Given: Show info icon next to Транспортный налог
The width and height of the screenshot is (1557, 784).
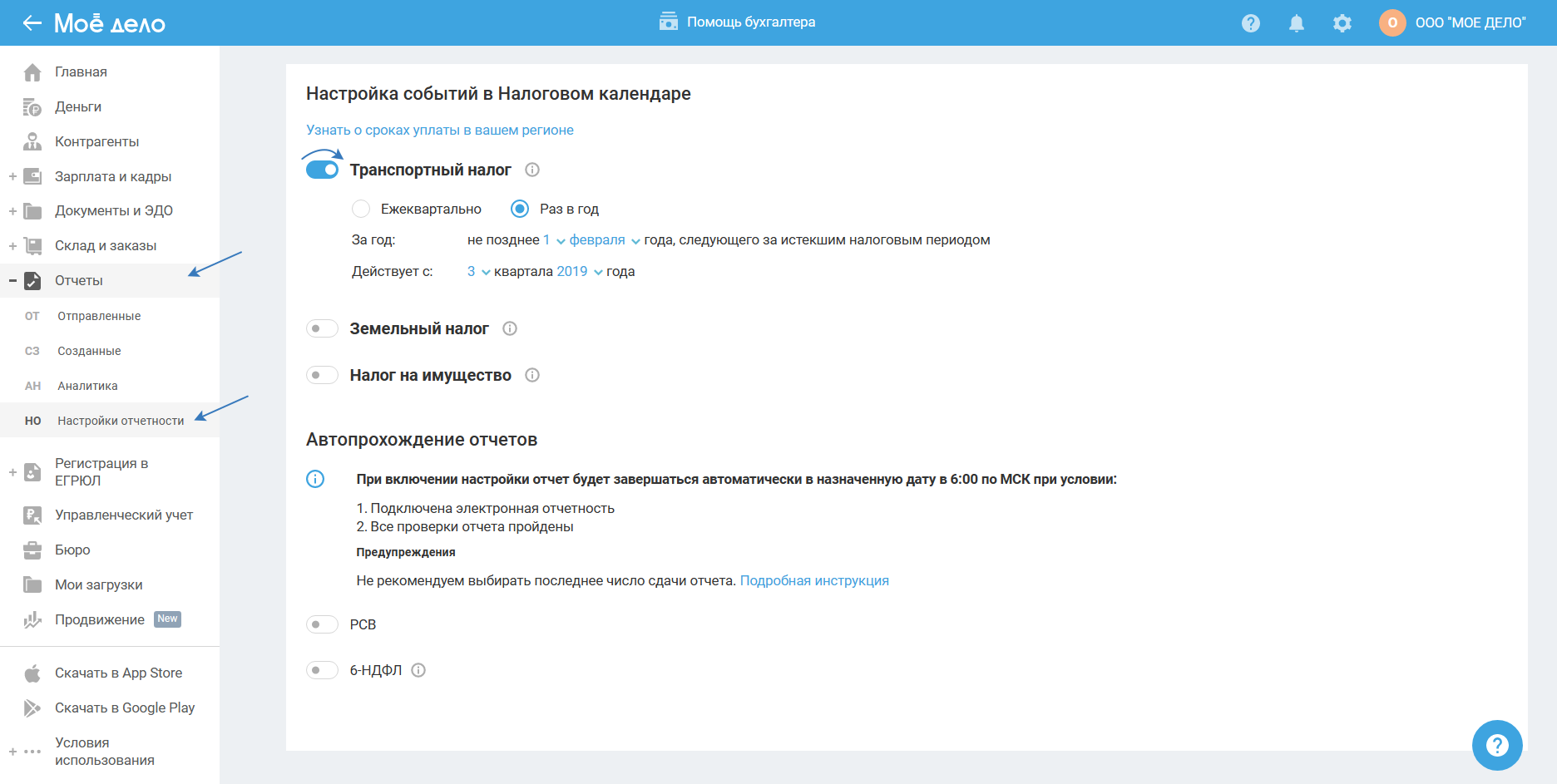Looking at the screenshot, I should 532,170.
